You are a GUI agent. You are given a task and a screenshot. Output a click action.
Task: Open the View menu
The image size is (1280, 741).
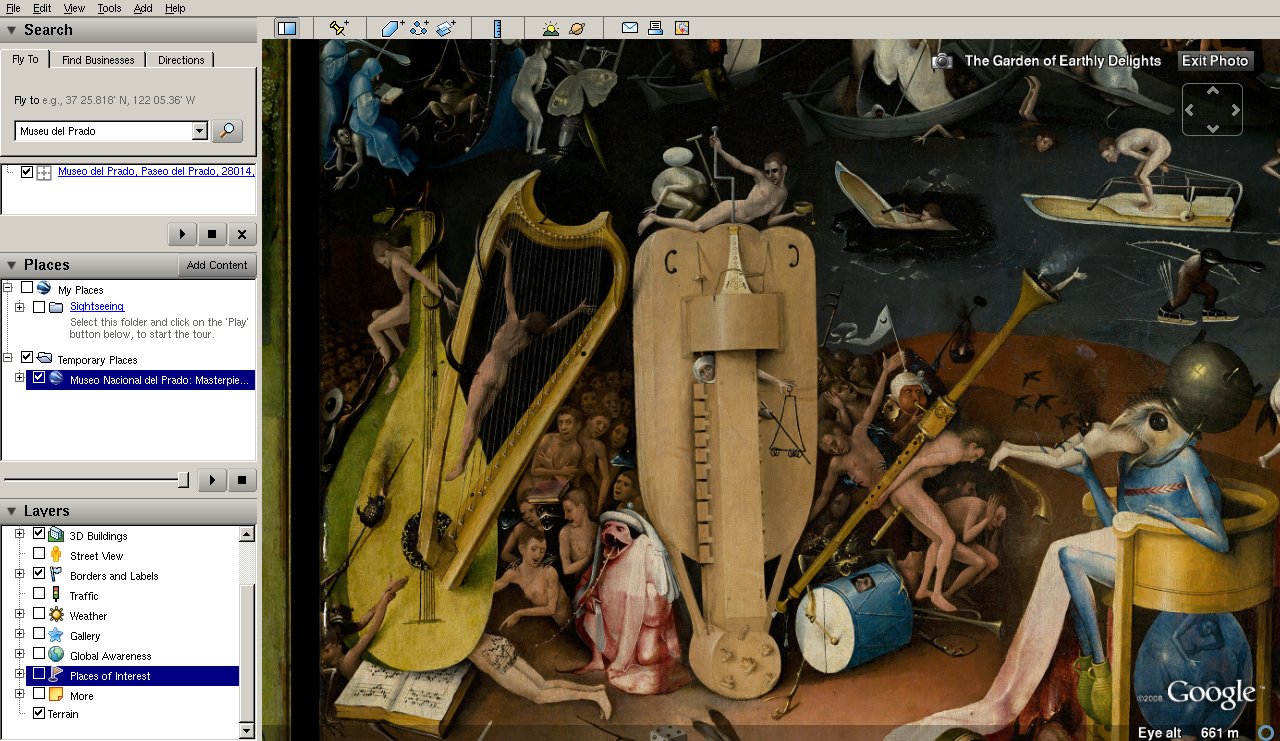(74, 8)
